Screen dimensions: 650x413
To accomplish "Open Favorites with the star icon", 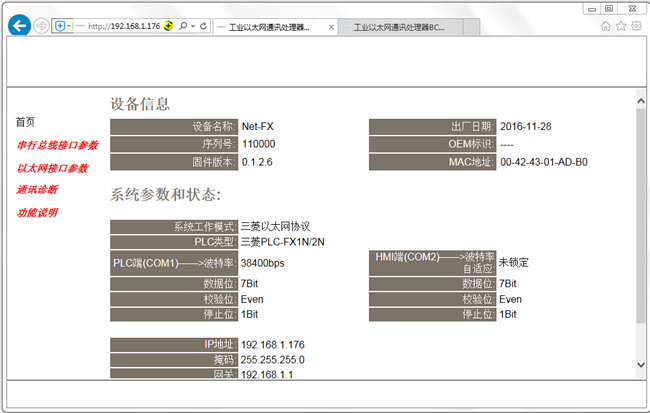I will click(621, 27).
